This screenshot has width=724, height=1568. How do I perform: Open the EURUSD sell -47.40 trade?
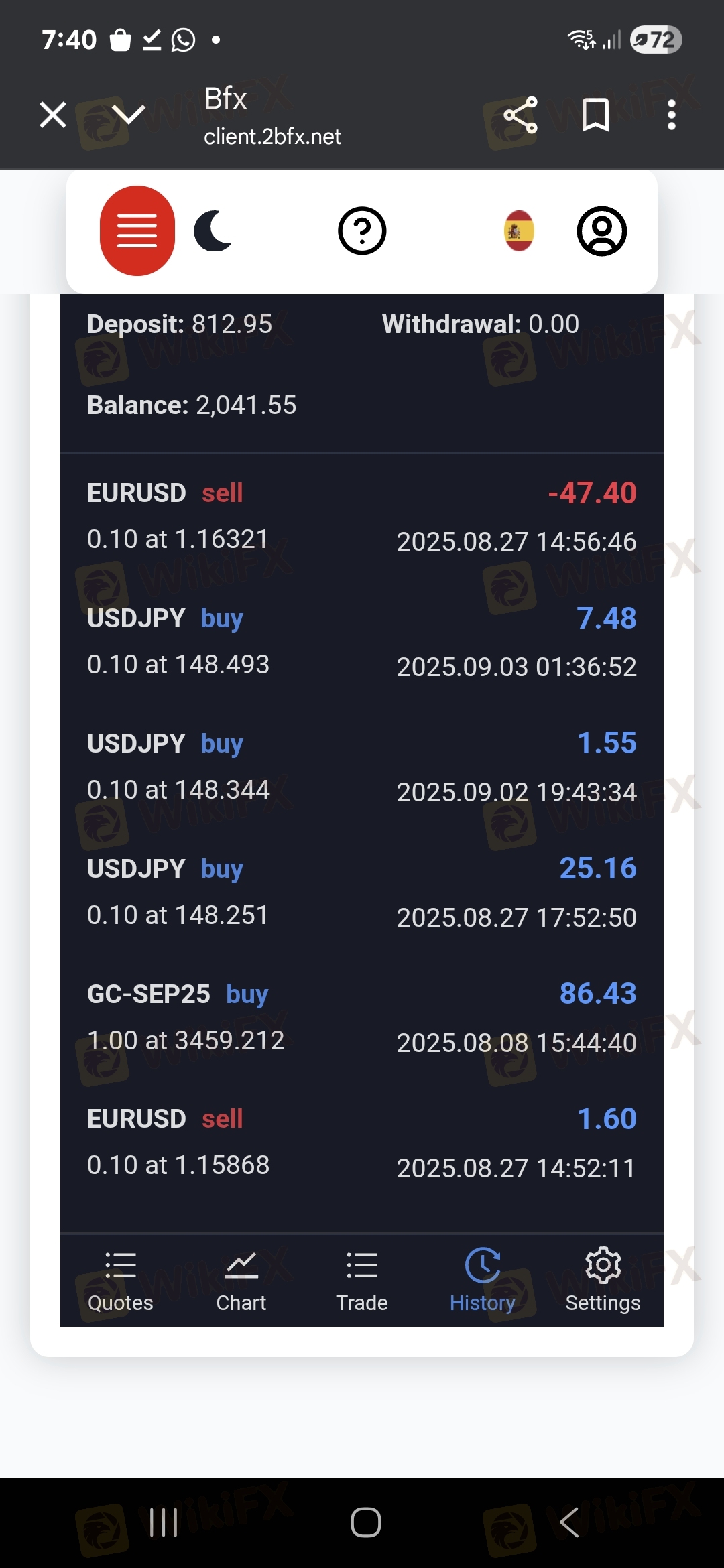pos(362,516)
